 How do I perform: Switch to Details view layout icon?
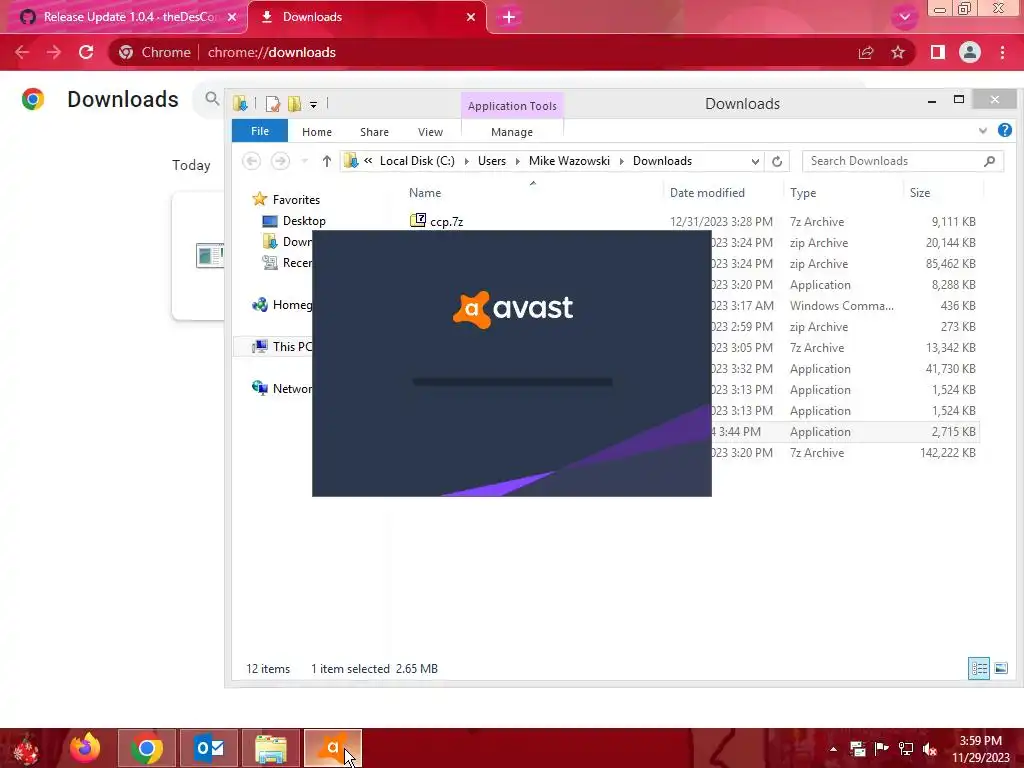pos(979,668)
